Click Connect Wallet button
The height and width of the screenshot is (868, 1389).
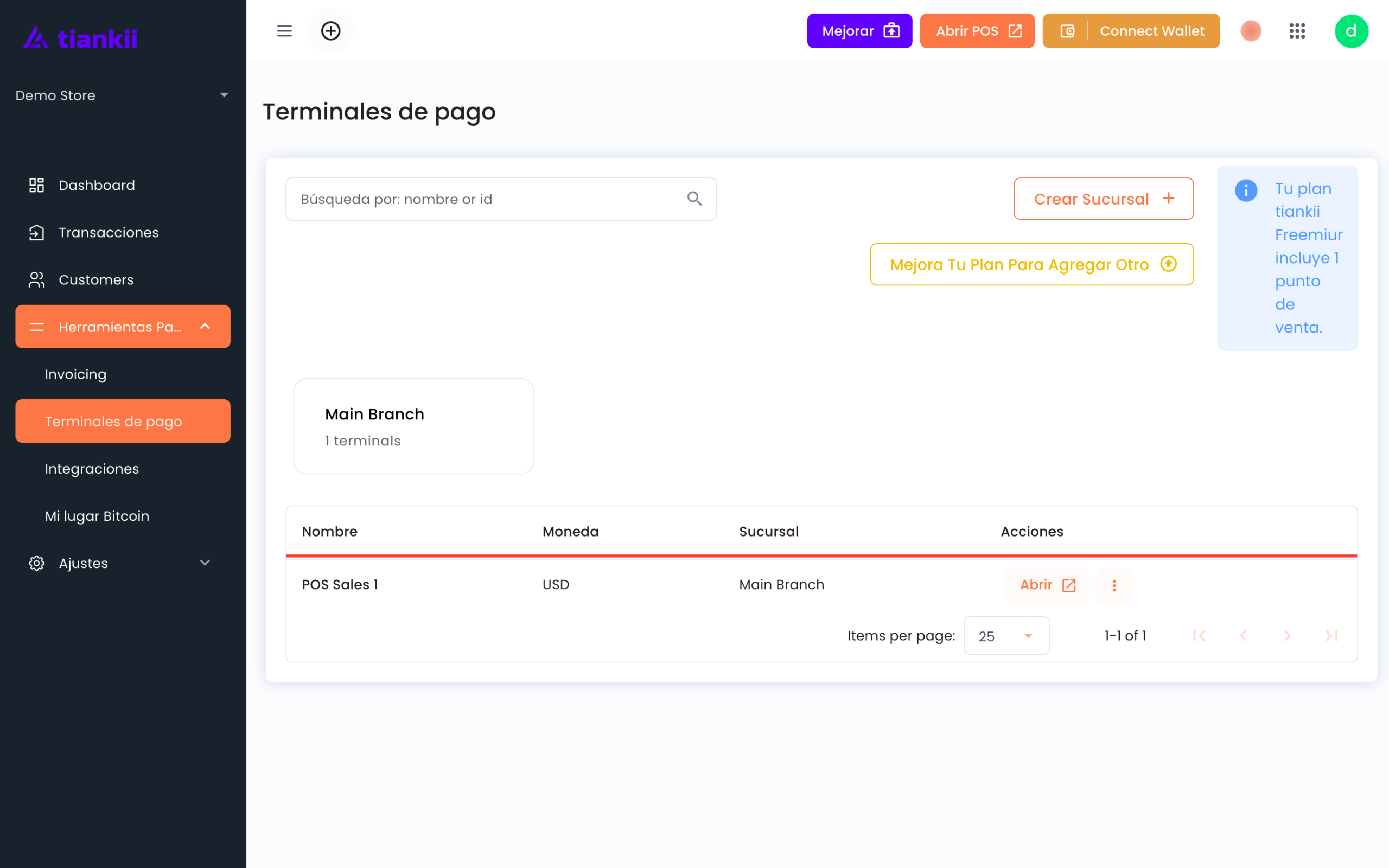[x=1131, y=31]
